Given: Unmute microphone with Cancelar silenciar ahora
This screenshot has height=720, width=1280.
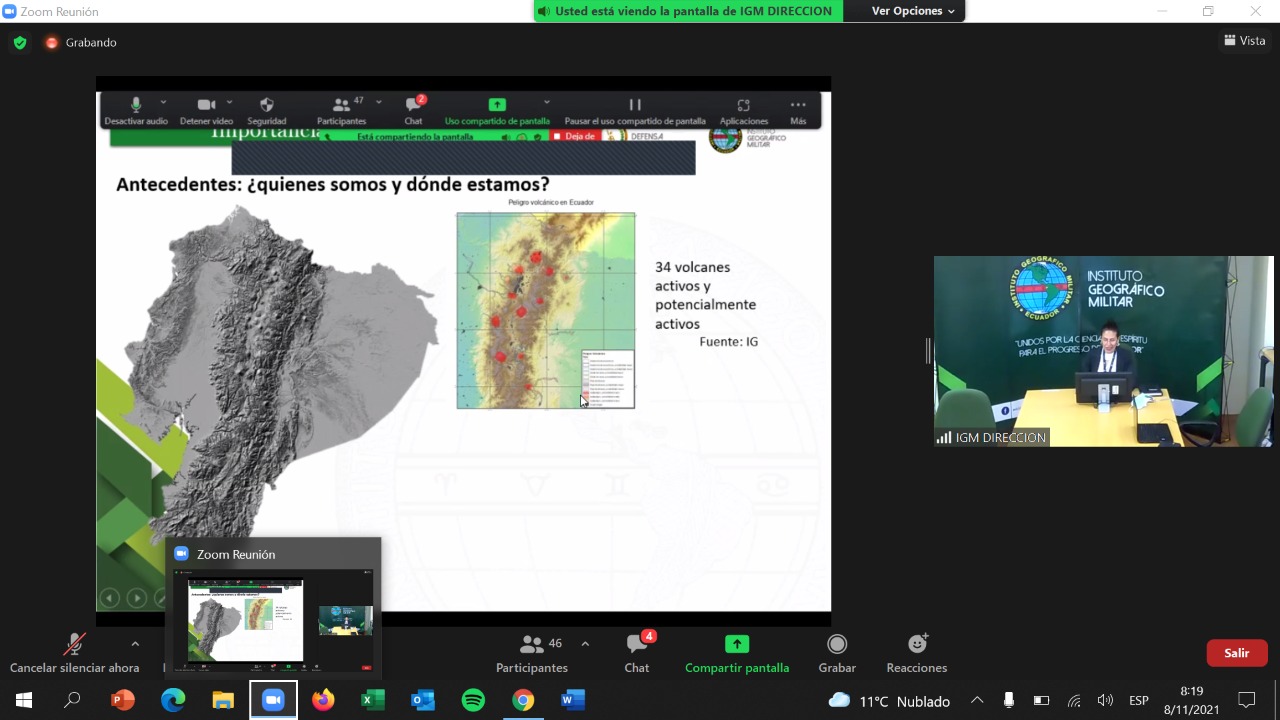Looking at the screenshot, I should pyautogui.click(x=74, y=653).
